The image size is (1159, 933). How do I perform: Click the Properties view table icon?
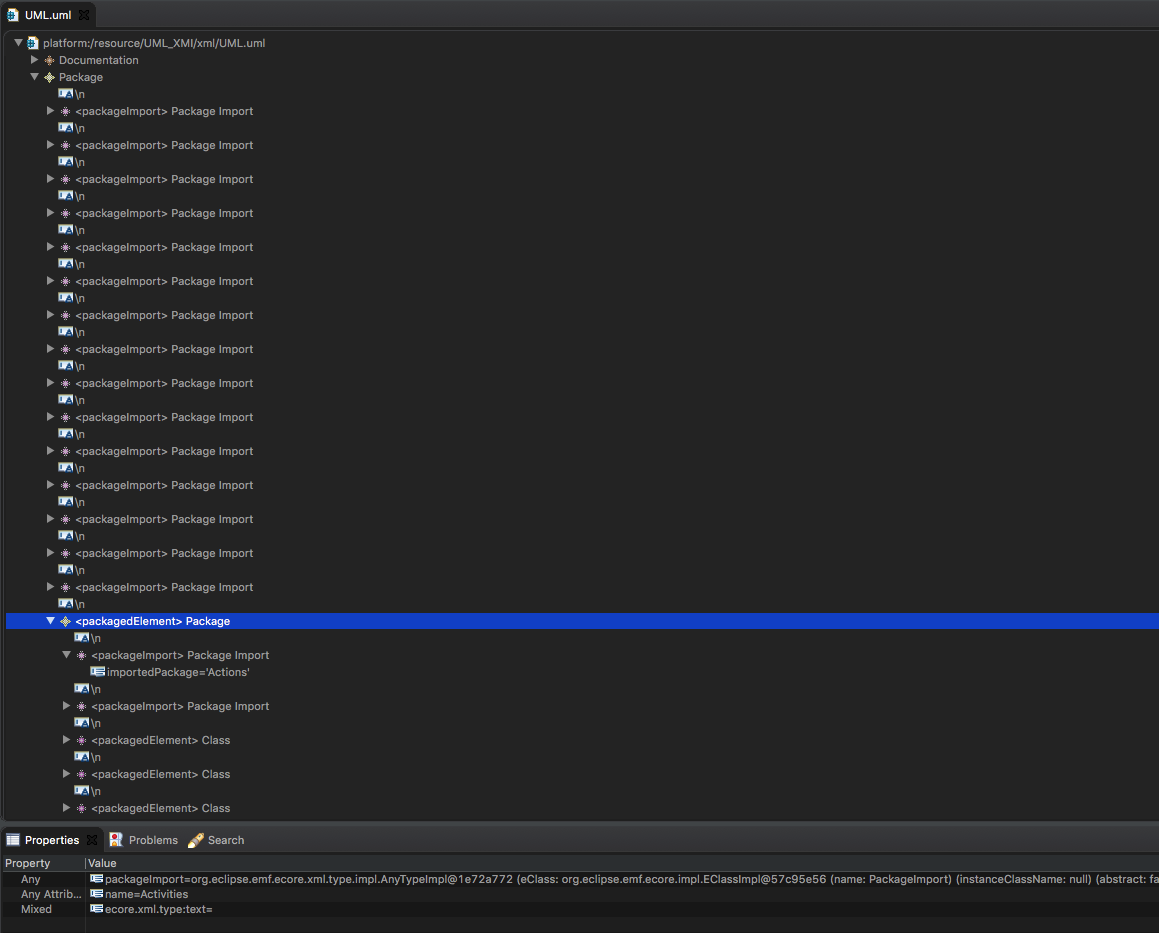[13, 840]
